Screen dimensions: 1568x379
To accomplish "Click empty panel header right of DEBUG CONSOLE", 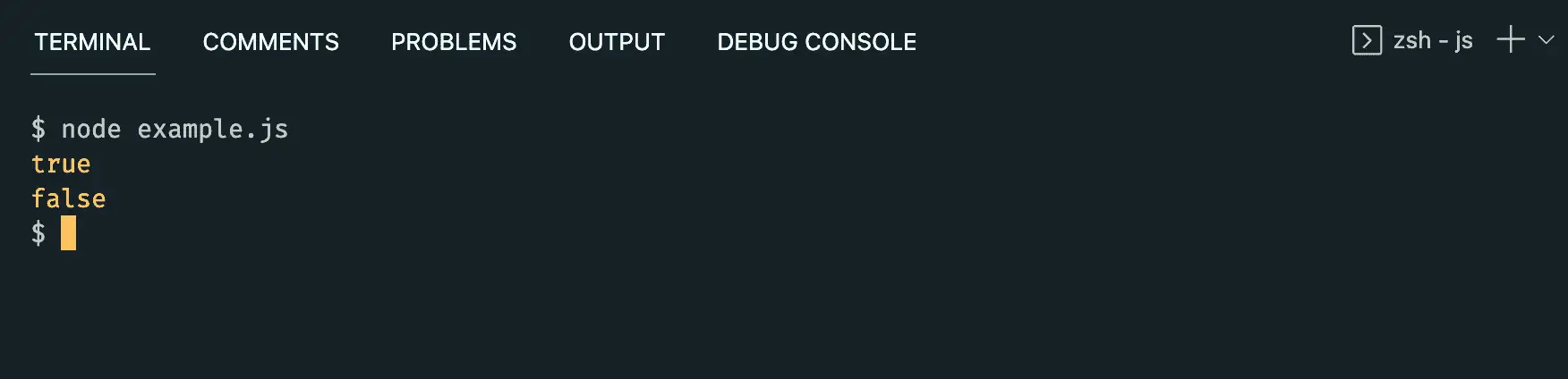I will click(1132, 42).
